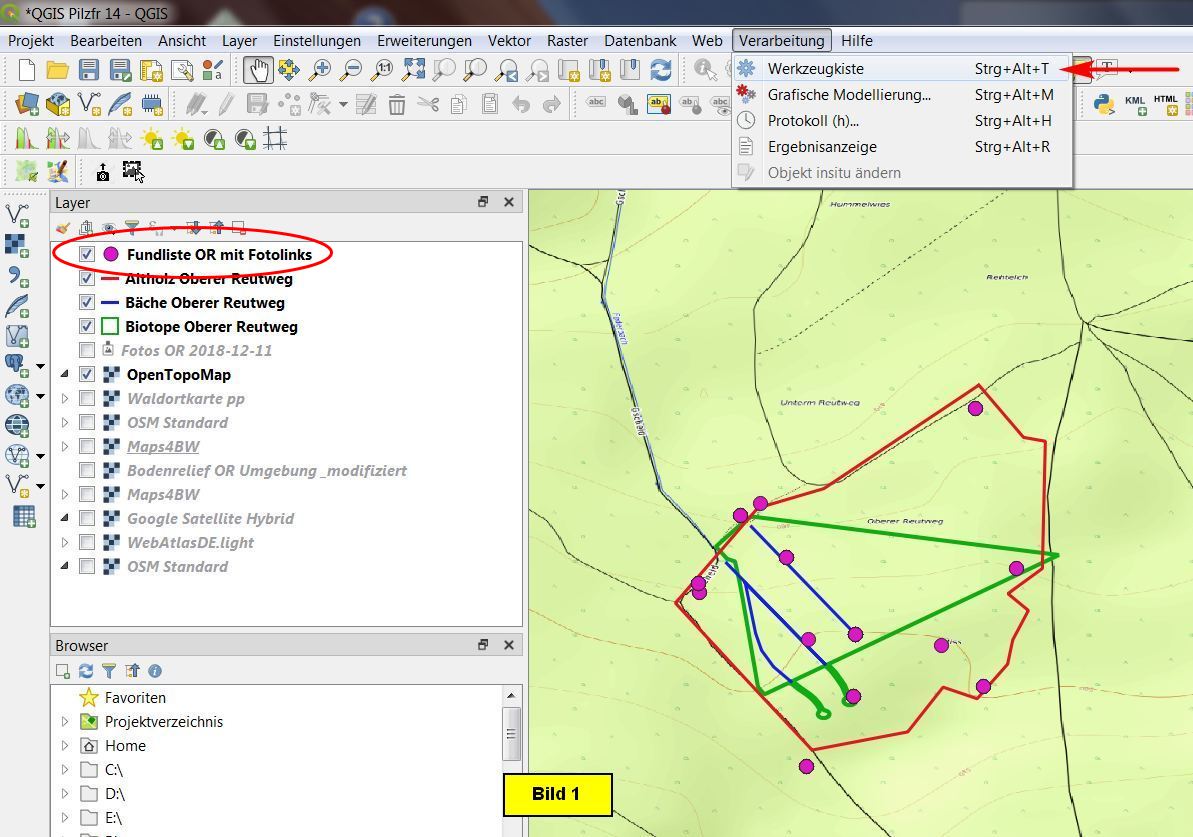Click Zoom Full extent icon
The width and height of the screenshot is (1193, 837).
pyautogui.click(x=413, y=69)
